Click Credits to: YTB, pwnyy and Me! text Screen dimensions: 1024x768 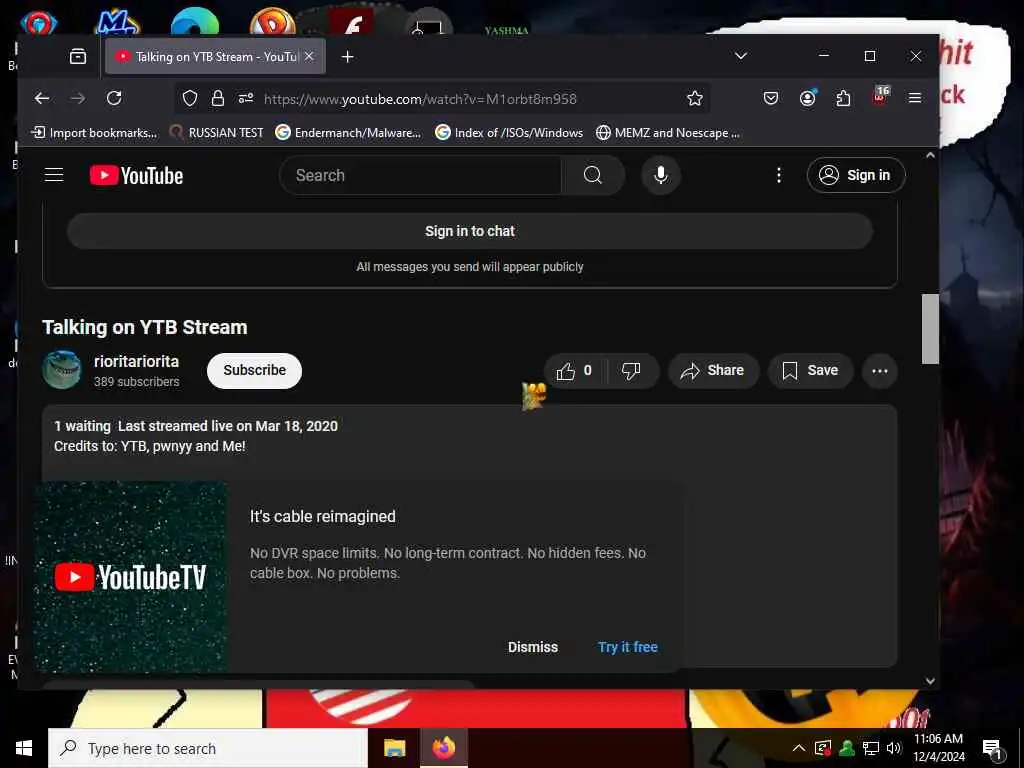click(x=150, y=446)
